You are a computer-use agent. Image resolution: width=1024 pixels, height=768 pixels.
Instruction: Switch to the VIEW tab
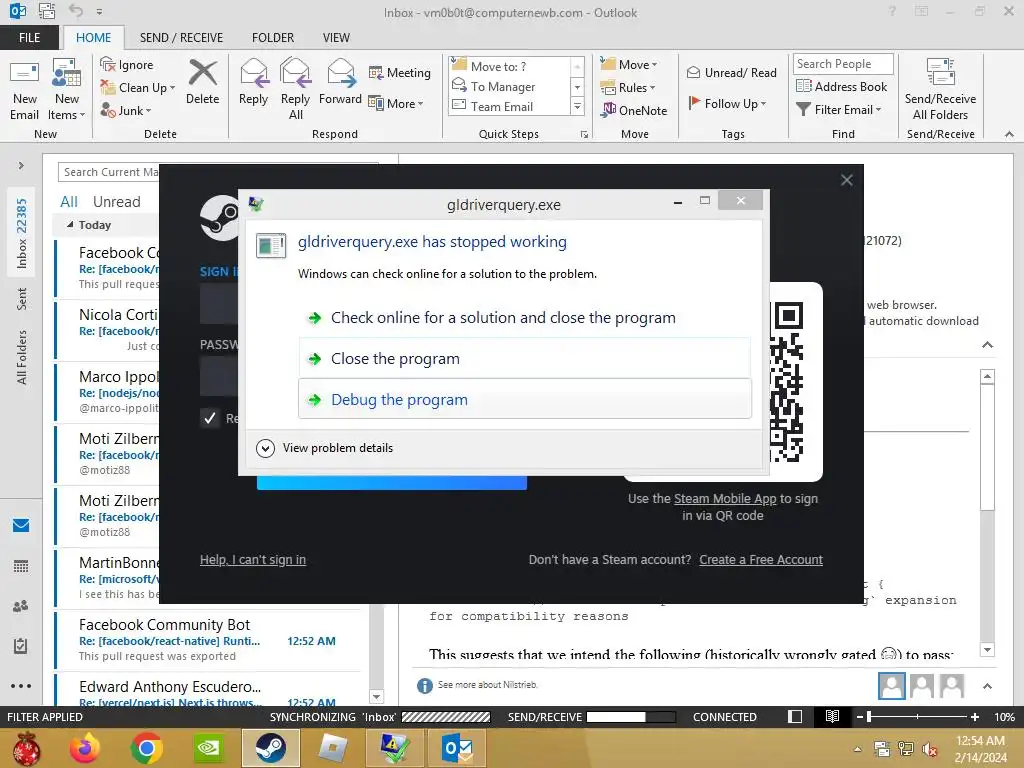(x=336, y=38)
